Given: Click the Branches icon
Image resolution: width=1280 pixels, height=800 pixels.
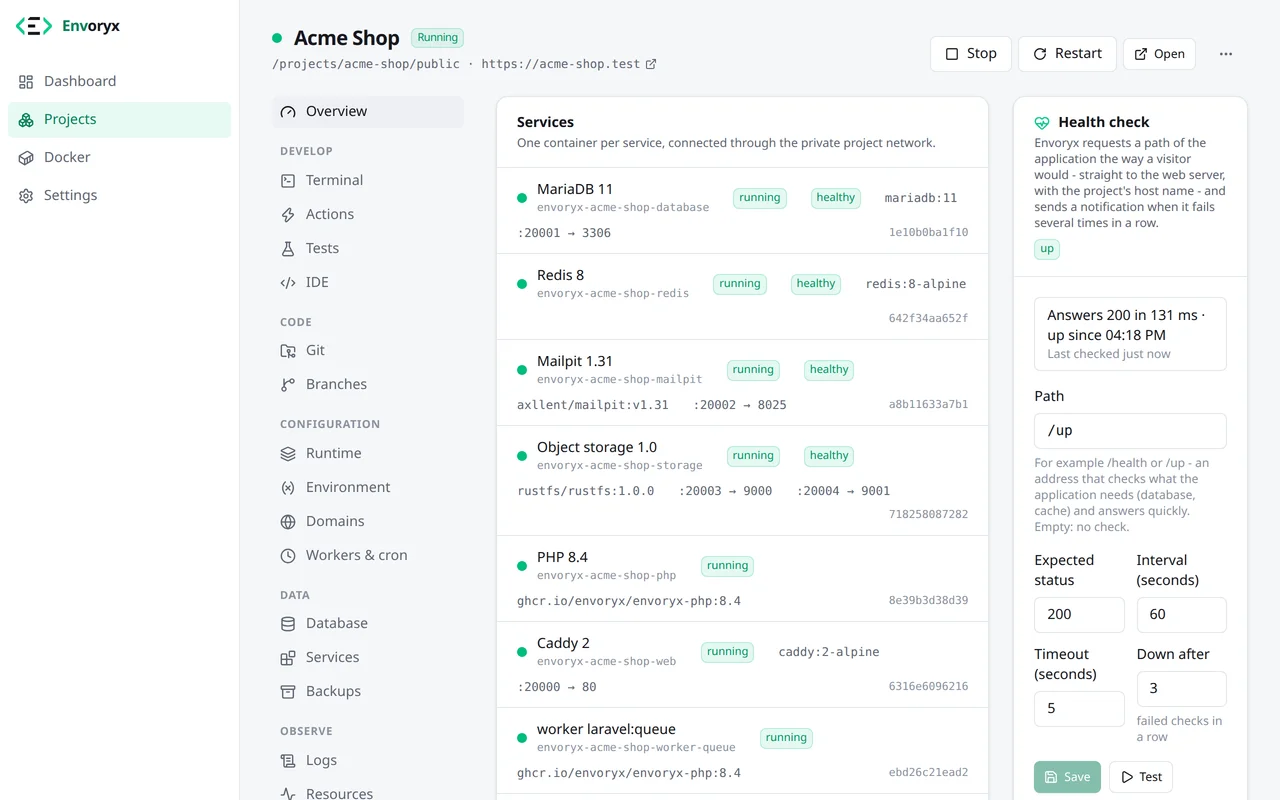Looking at the screenshot, I should [288, 385].
